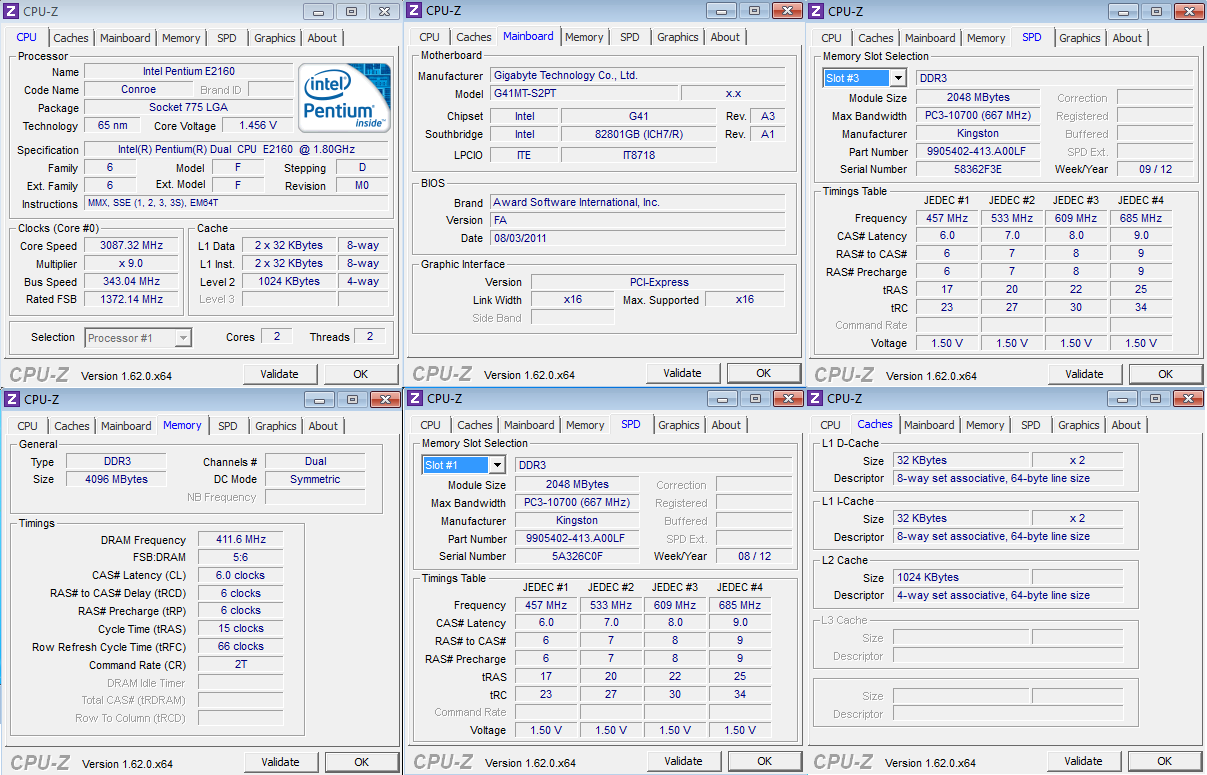Open the Processor #1 selection dropdown
Image resolution: width=1207 pixels, height=775 pixels.
(x=183, y=338)
